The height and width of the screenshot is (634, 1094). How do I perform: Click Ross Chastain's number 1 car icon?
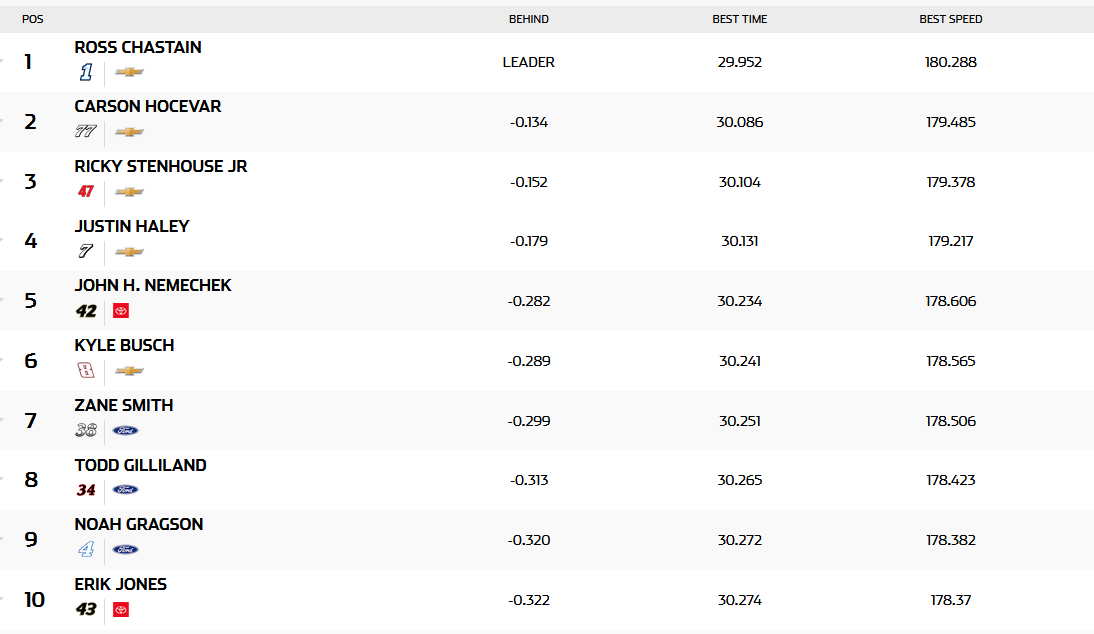pyautogui.click(x=86, y=72)
